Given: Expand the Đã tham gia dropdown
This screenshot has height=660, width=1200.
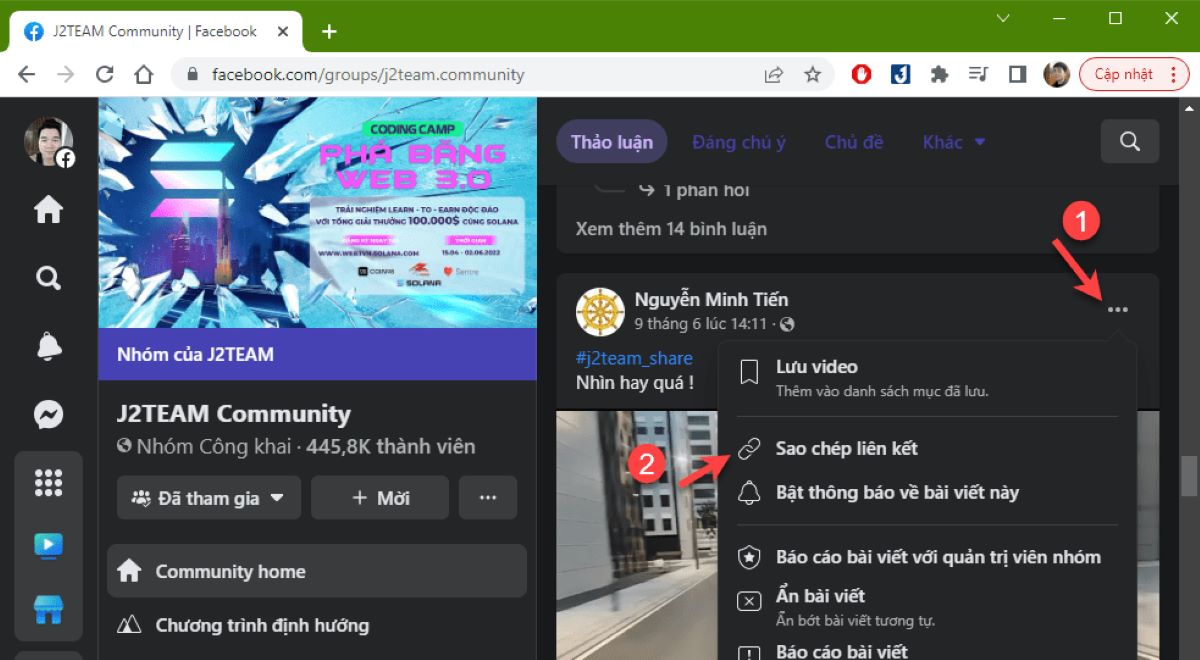Looking at the screenshot, I should 209,497.
